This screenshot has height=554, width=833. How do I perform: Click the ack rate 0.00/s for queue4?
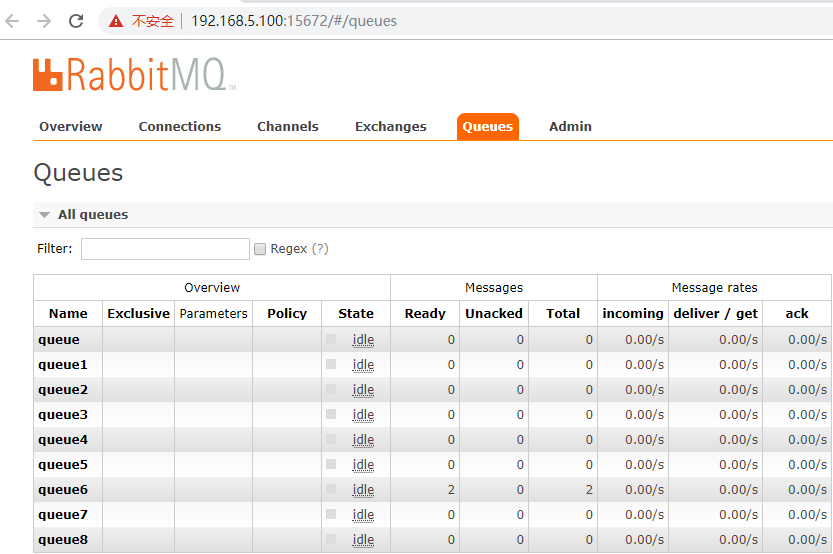point(808,440)
